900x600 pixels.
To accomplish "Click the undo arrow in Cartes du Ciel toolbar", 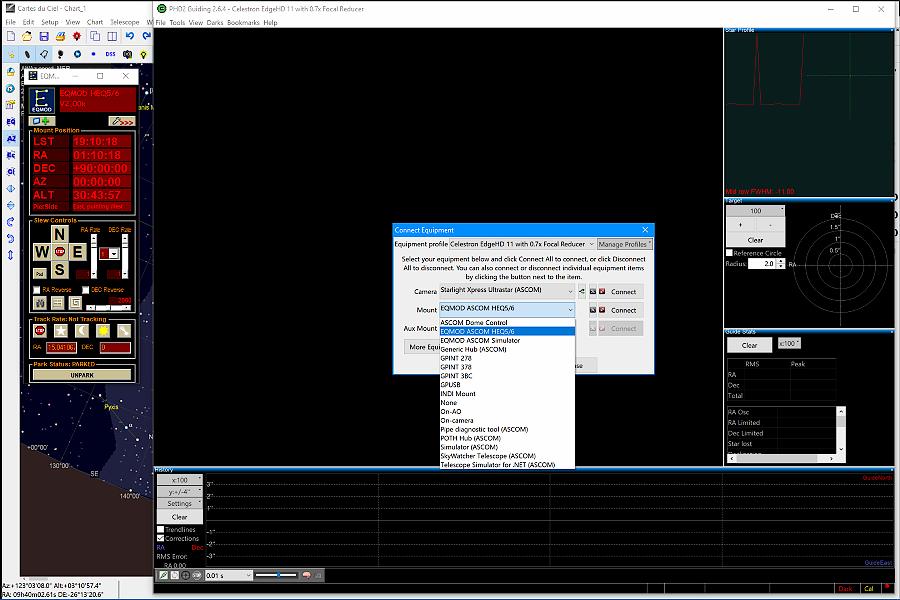I will (130, 36).
